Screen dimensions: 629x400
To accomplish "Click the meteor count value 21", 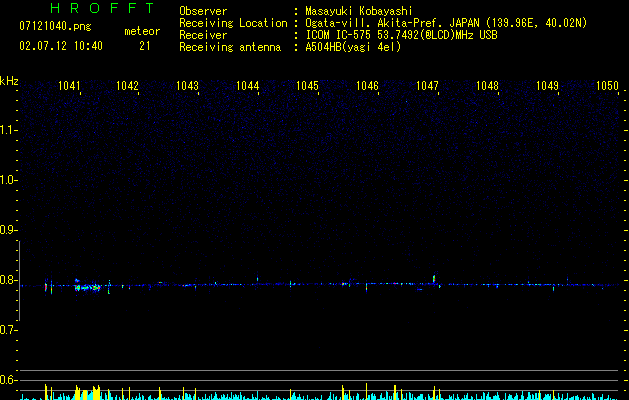I will point(145,46).
